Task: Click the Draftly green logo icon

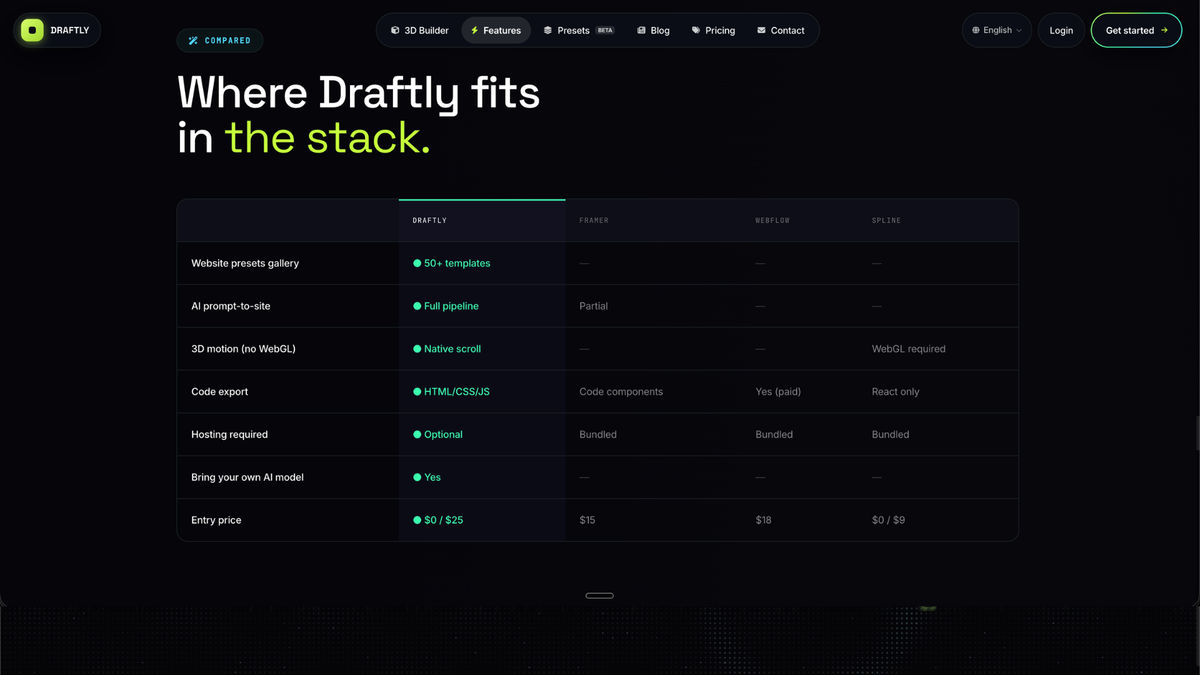Action: 32,30
